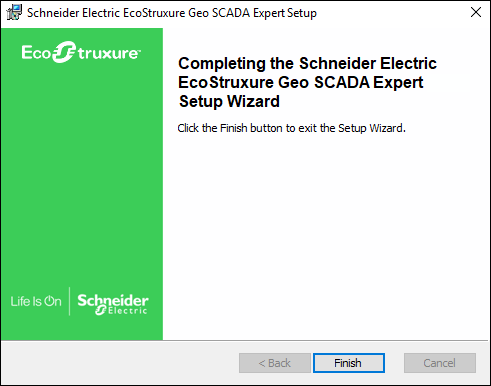Viewport: 491px width, 386px height.
Task: Click the vertical divider beside Life Is On
Action: coord(69,301)
